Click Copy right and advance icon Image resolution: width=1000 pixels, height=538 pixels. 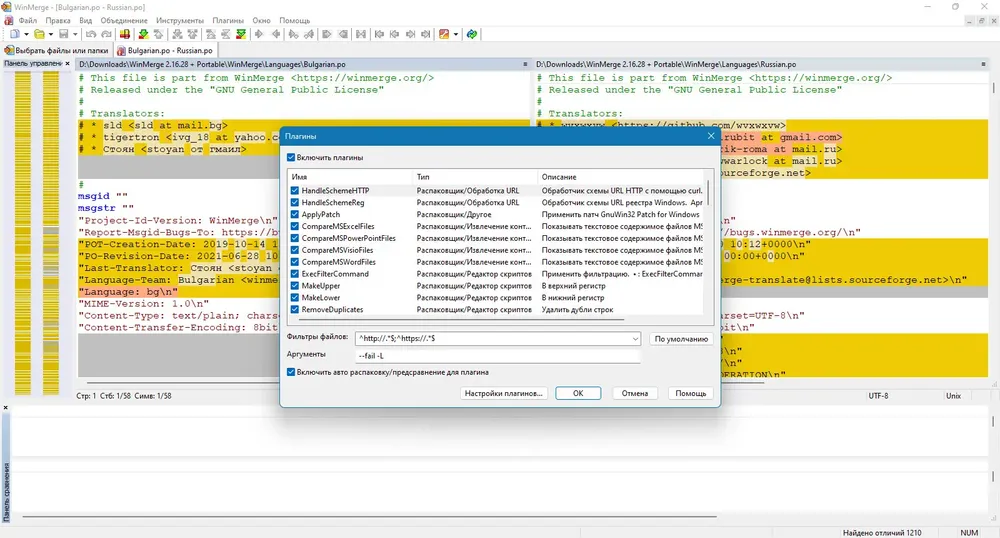click(293, 34)
